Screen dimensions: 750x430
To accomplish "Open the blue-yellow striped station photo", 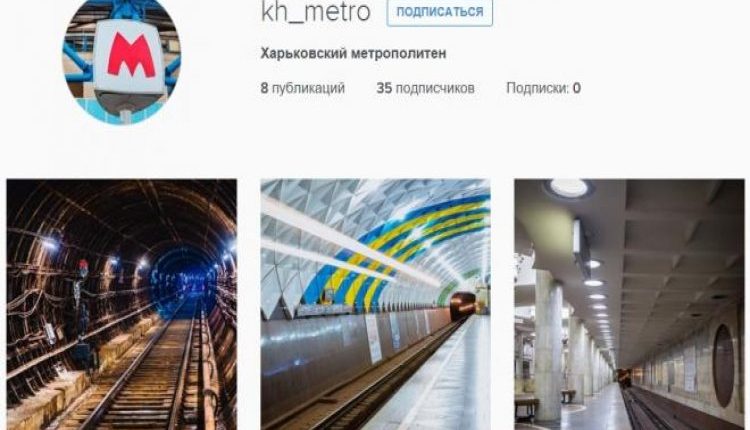I will pos(375,304).
